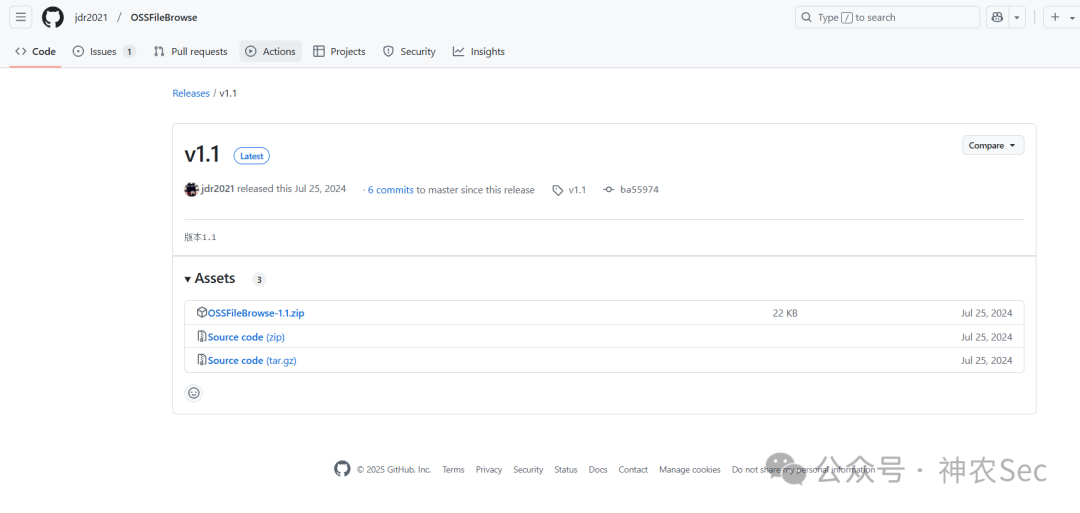This screenshot has height=513, width=1080.
Task: Switch to the Insights tab
Action: tap(479, 52)
